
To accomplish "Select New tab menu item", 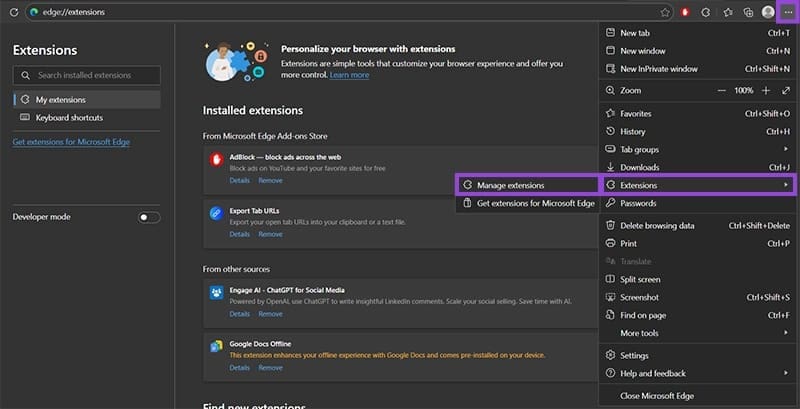I will pos(697,33).
